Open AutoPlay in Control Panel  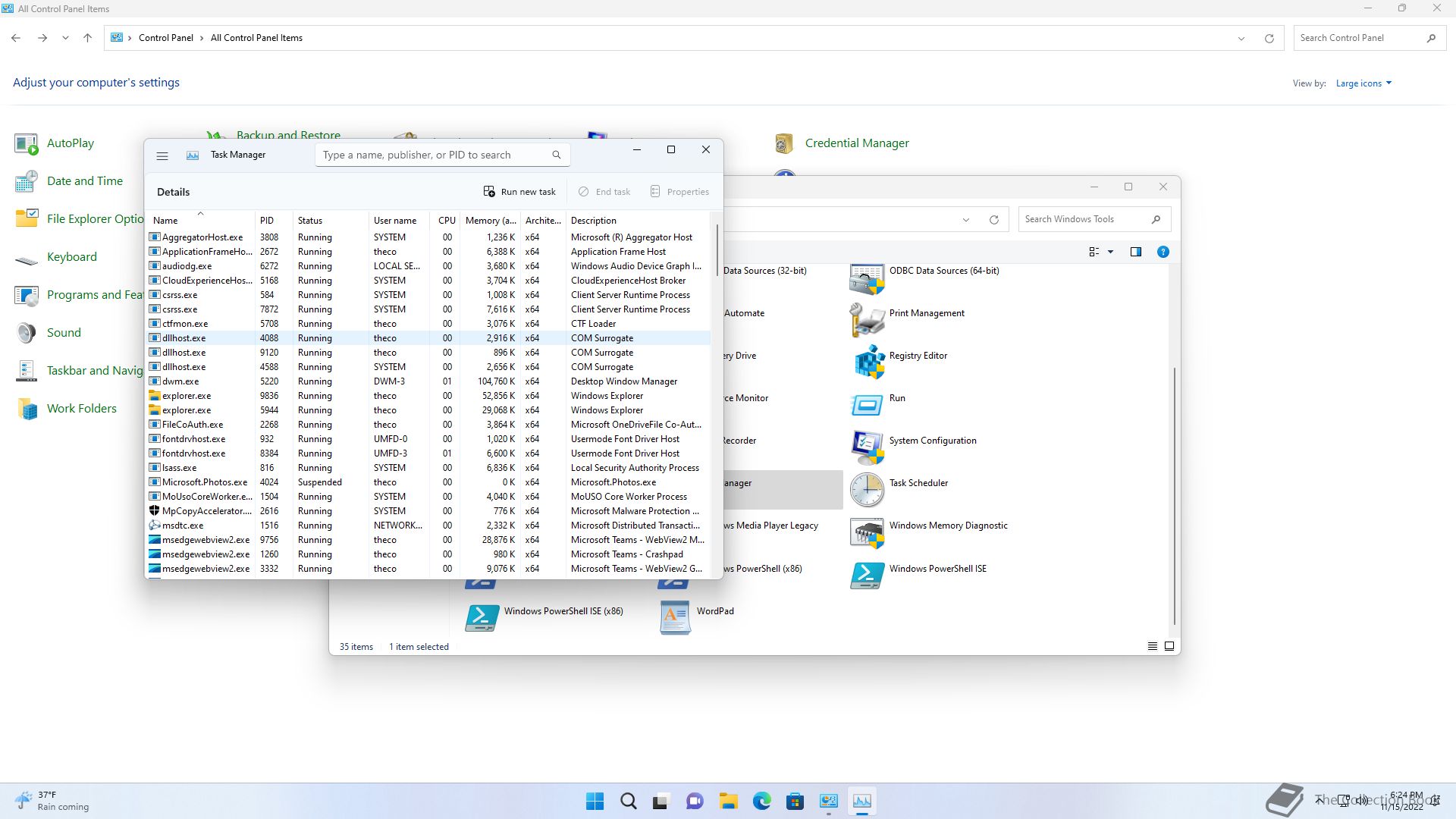[x=55, y=143]
